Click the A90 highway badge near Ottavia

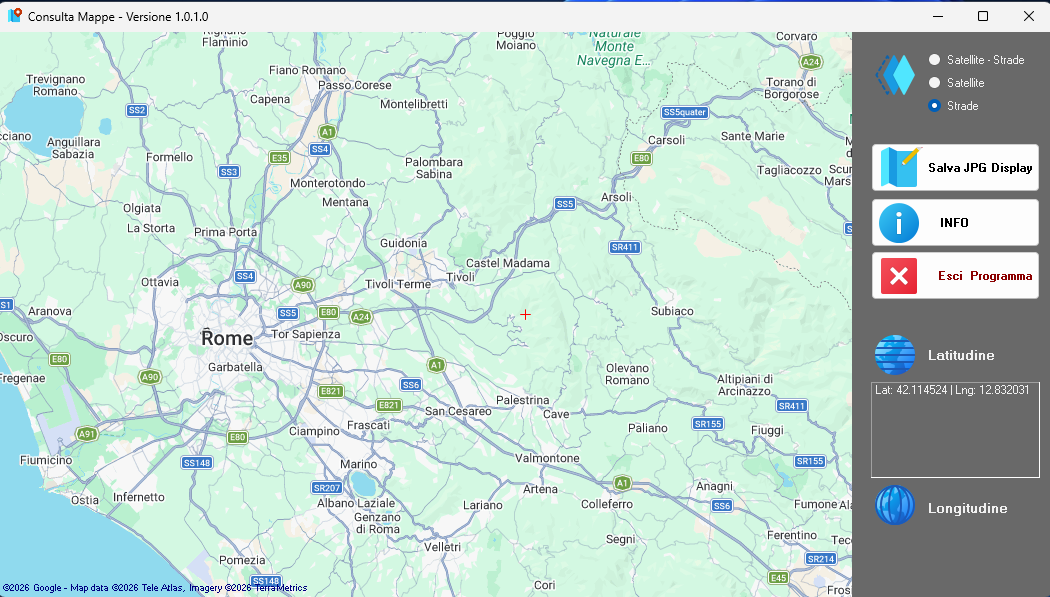[303, 284]
